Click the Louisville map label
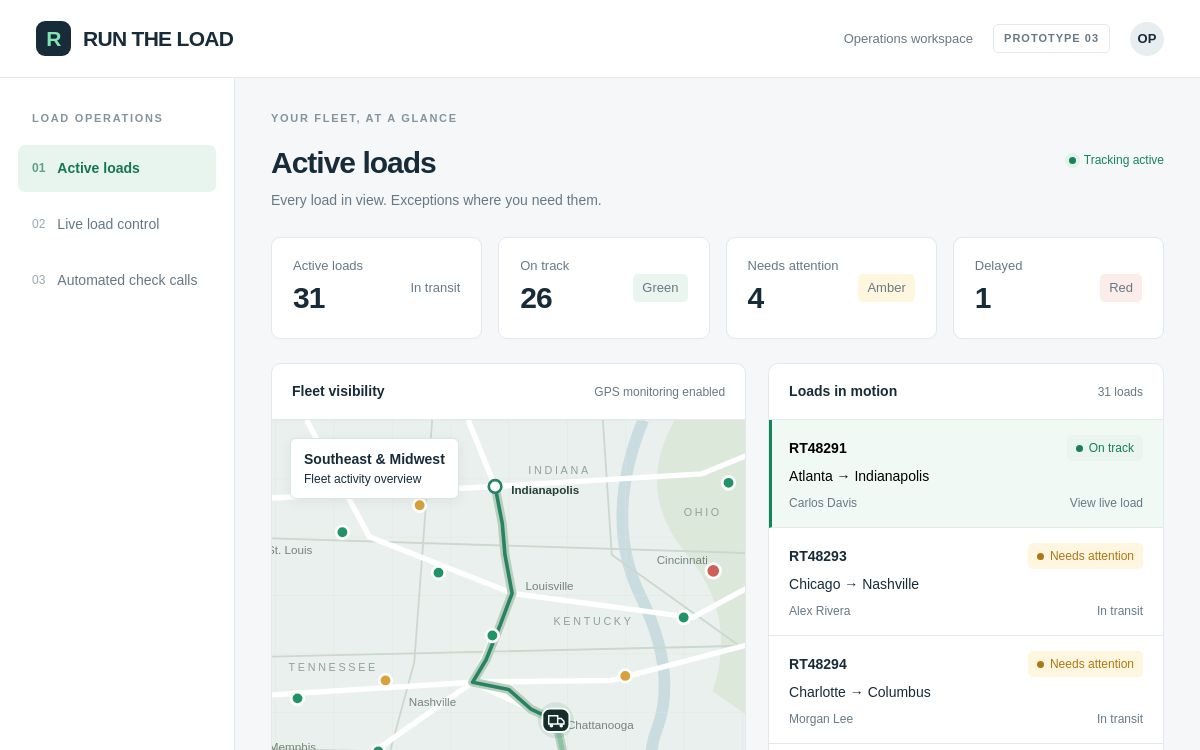The height and width of the screenshot is (750, 1200). point(549,586)
